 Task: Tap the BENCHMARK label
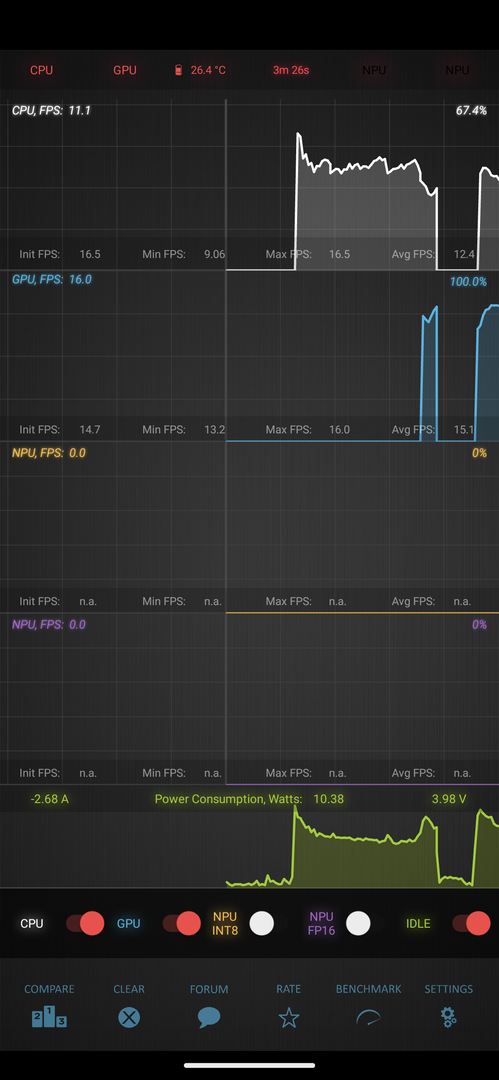point(368,989)
